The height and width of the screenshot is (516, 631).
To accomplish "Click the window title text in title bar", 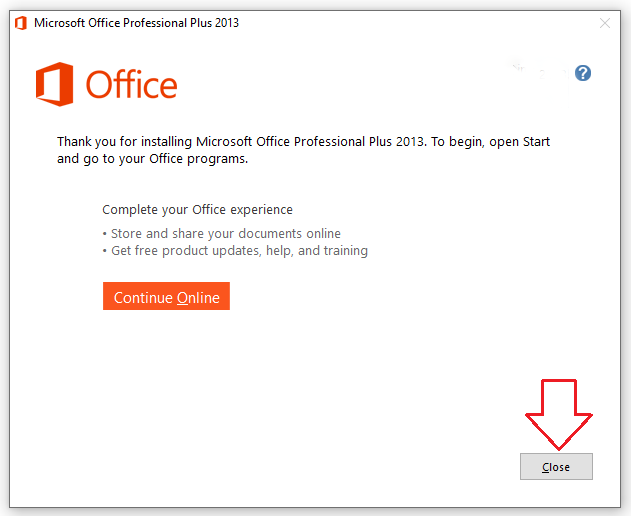I will click(136, 23).
